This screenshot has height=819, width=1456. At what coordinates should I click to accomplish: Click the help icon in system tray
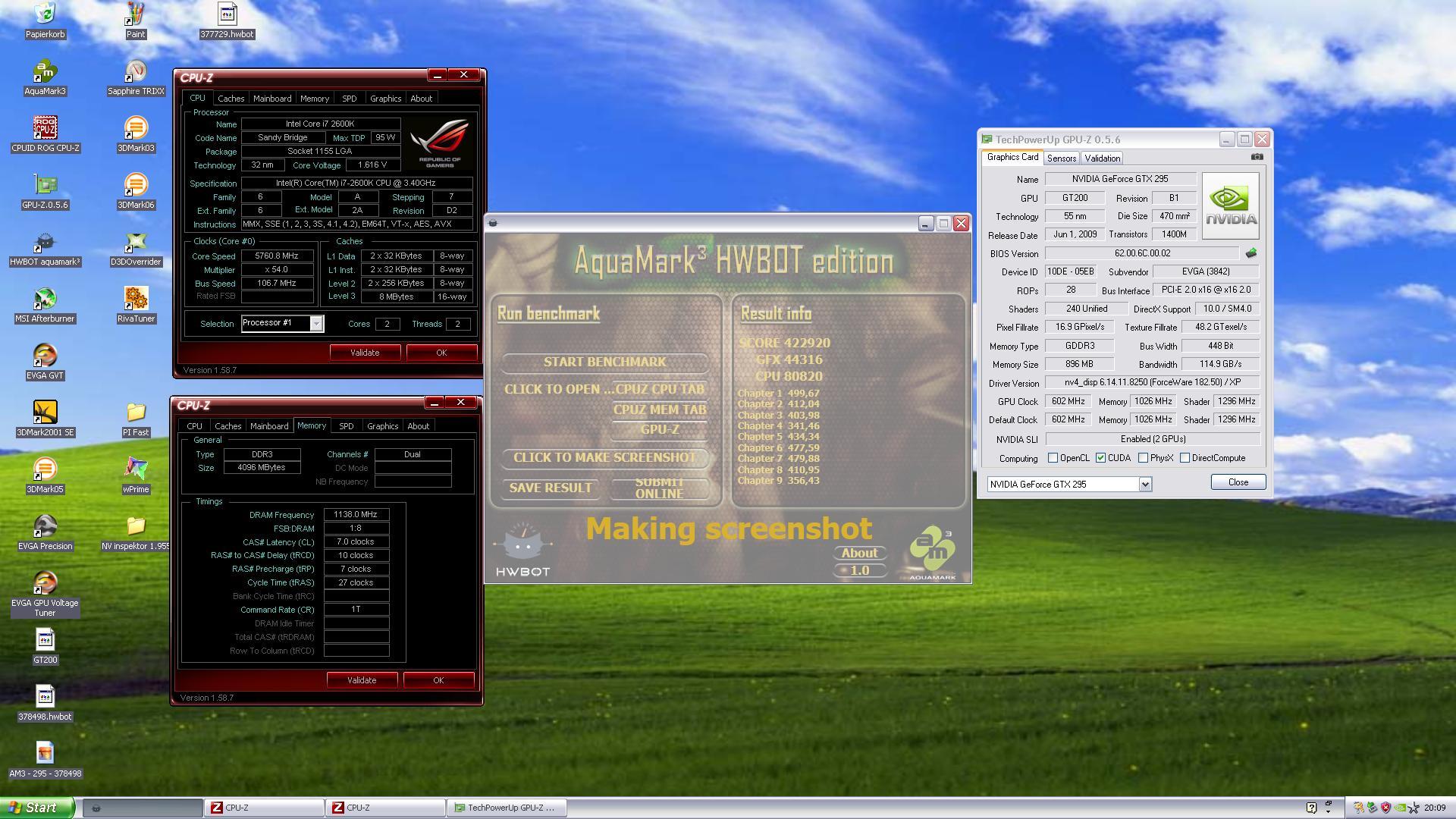point(1311,808)
